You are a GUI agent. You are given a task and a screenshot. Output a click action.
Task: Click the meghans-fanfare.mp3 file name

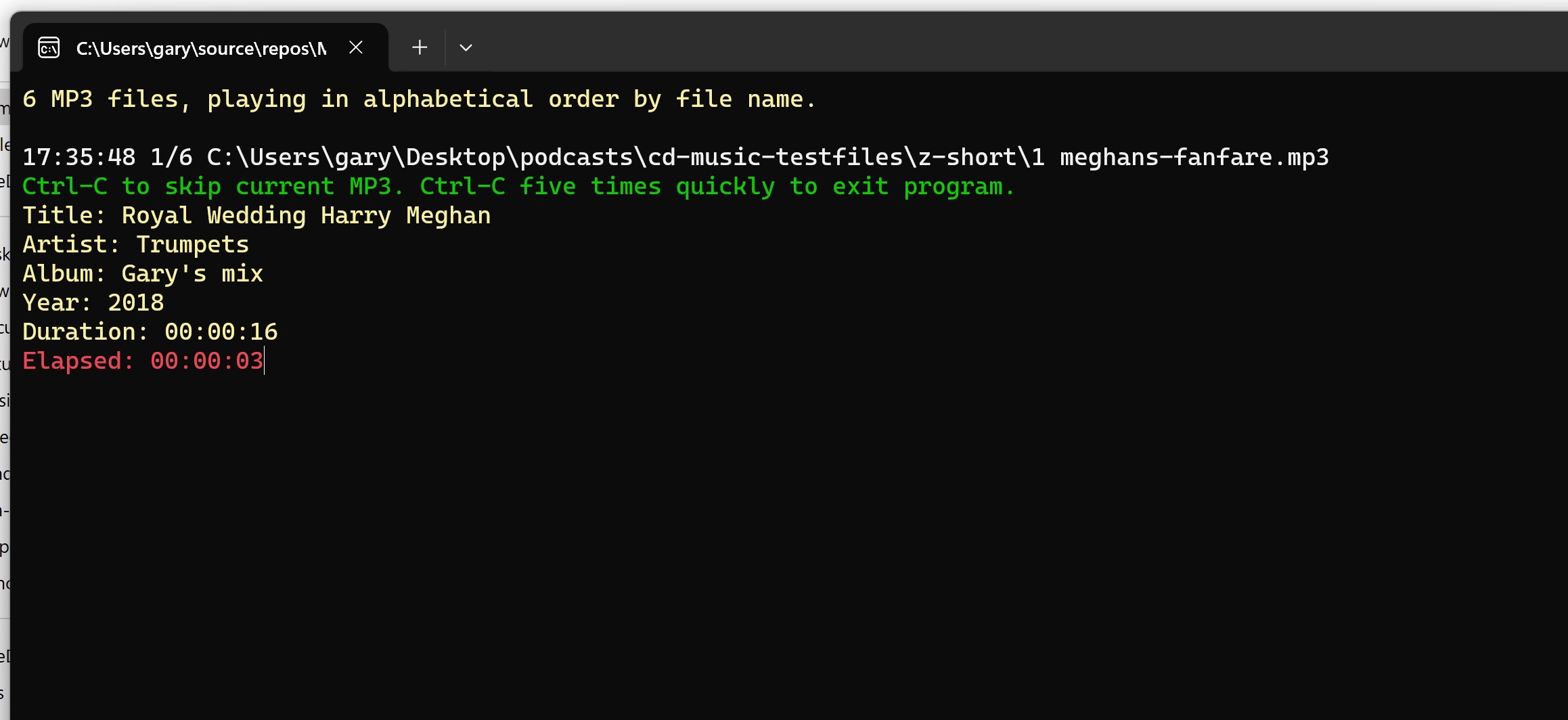[1194, 158]
